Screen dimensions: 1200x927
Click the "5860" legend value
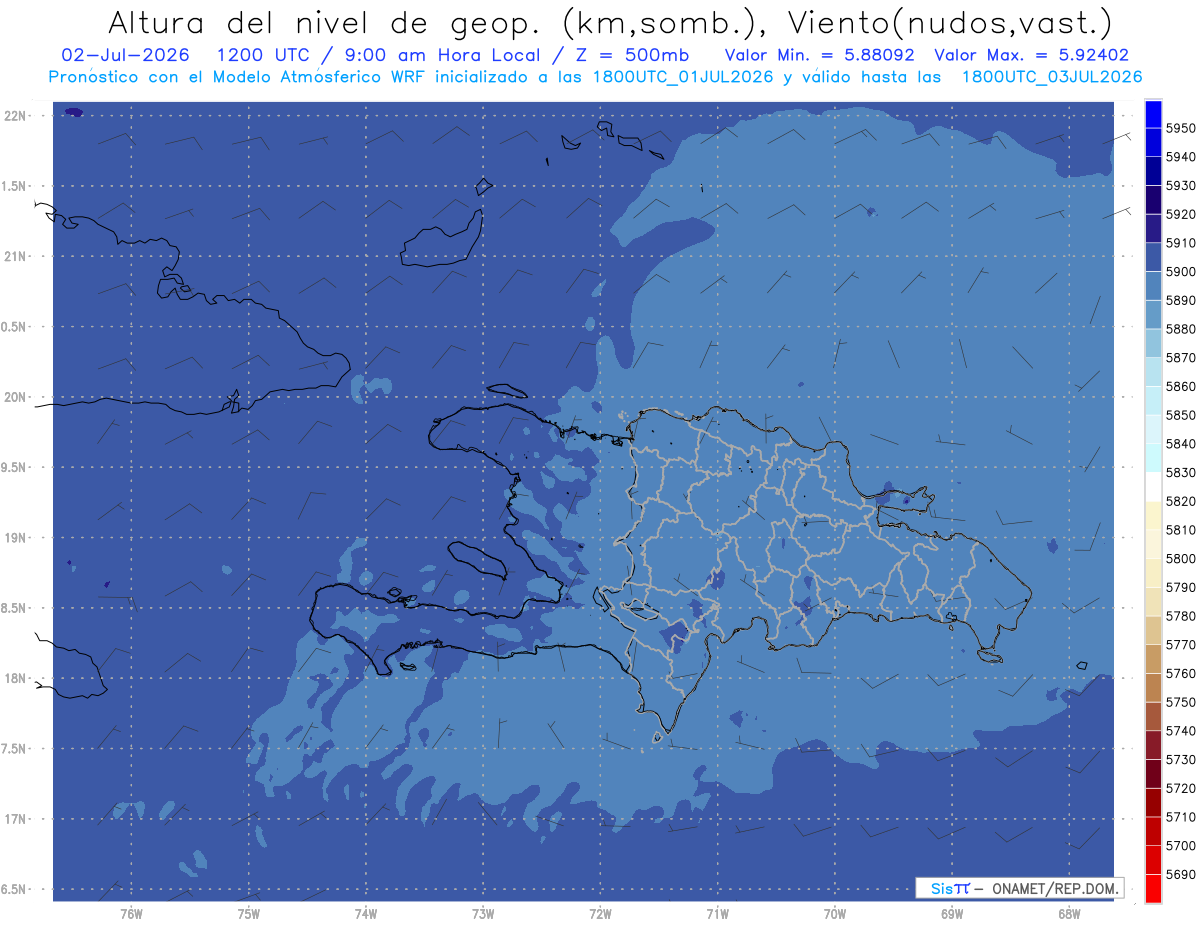pyautogui.click(x=1180, y=386)
